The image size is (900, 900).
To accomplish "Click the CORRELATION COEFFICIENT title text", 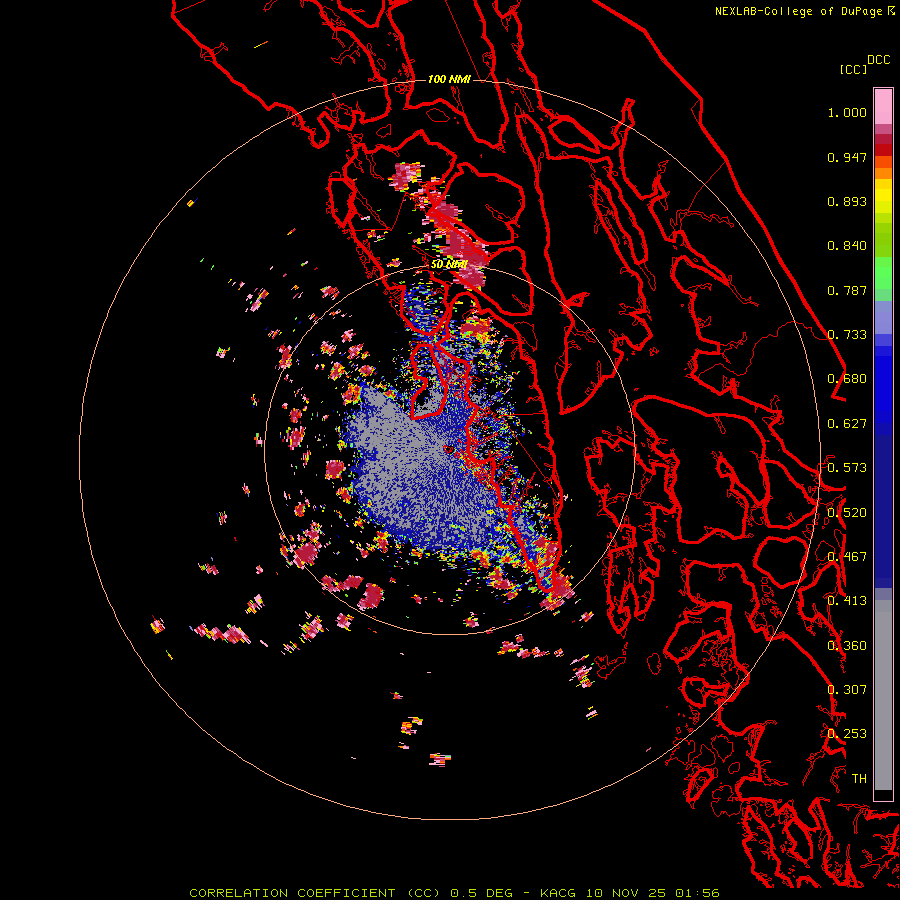I will pos(292,893).
